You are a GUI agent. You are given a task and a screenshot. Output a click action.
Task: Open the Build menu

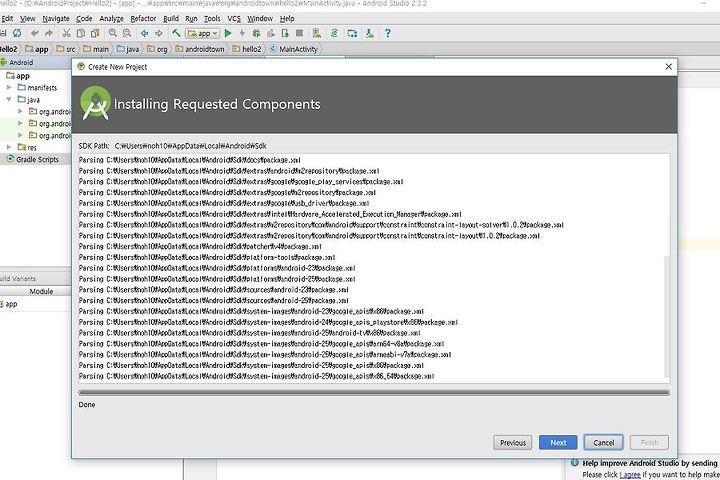171,18
